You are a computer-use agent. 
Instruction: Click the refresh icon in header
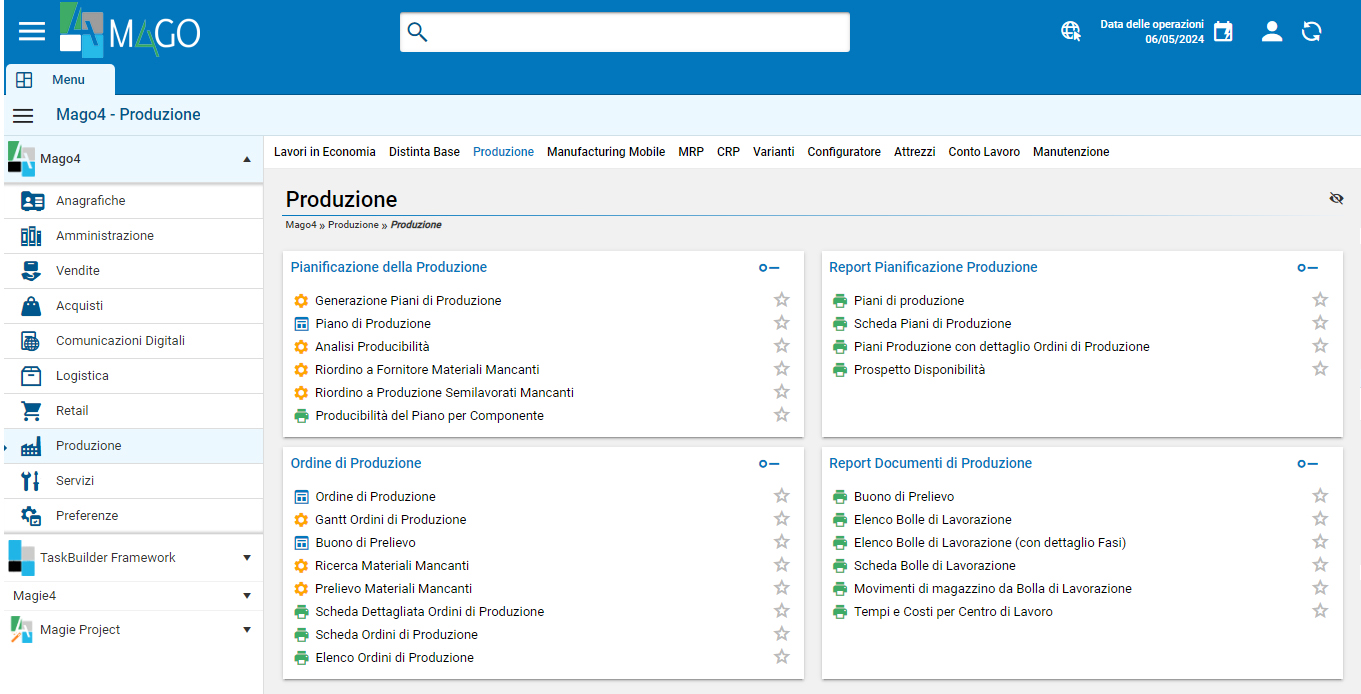click(x=1312, y=31)
